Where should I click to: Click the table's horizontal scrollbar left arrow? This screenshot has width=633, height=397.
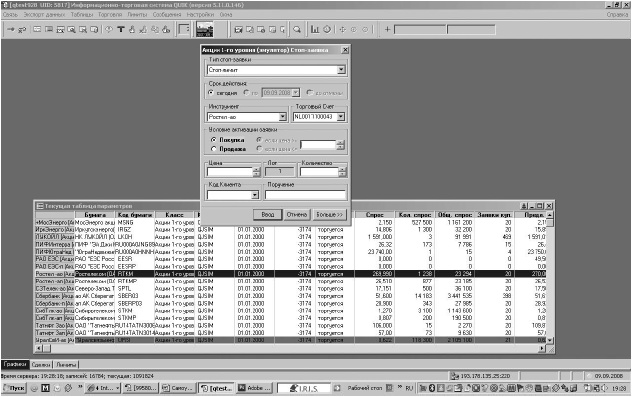[39, 348]
